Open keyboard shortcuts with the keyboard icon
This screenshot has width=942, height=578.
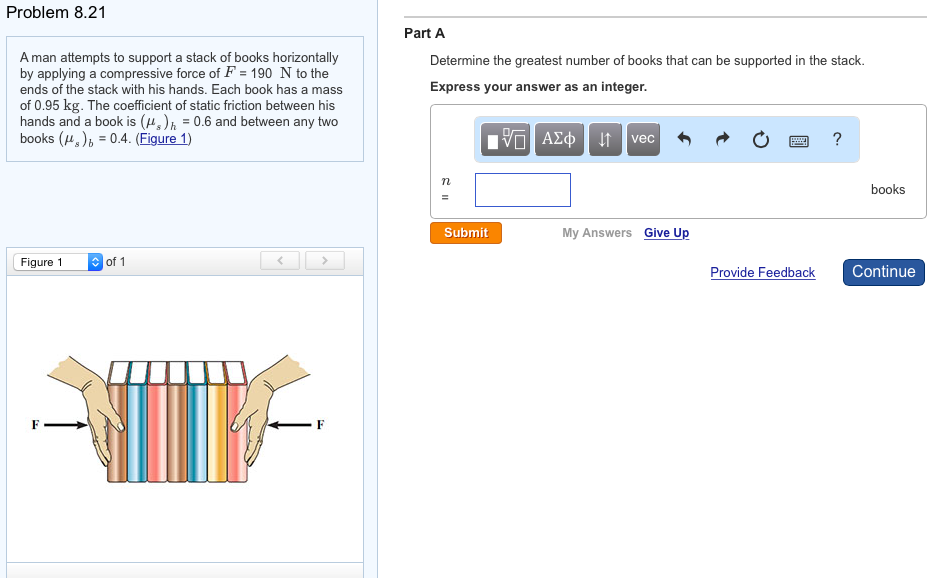(798, 140)
